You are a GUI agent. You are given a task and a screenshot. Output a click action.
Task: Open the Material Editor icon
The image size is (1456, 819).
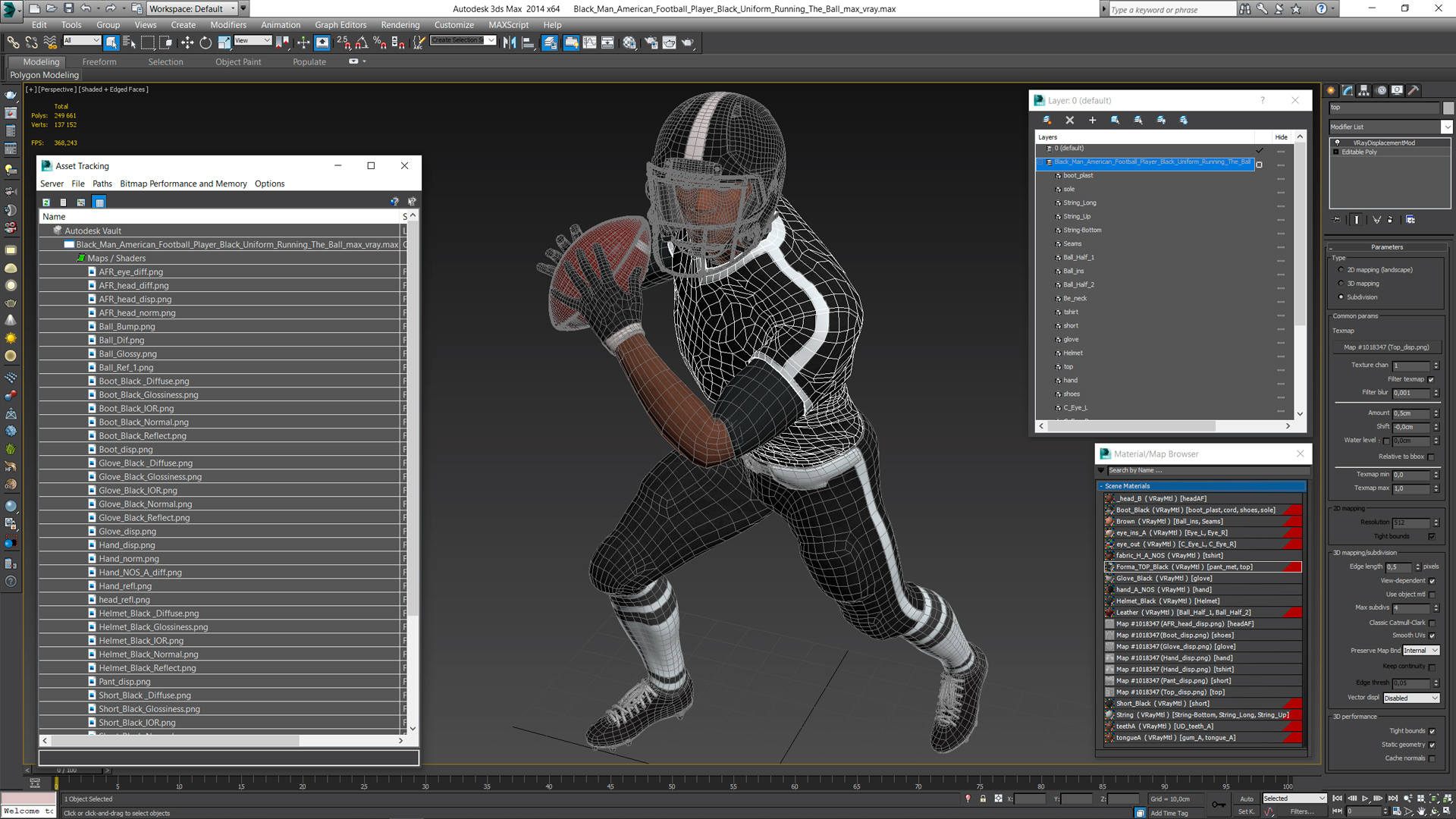tap(629, 42)
